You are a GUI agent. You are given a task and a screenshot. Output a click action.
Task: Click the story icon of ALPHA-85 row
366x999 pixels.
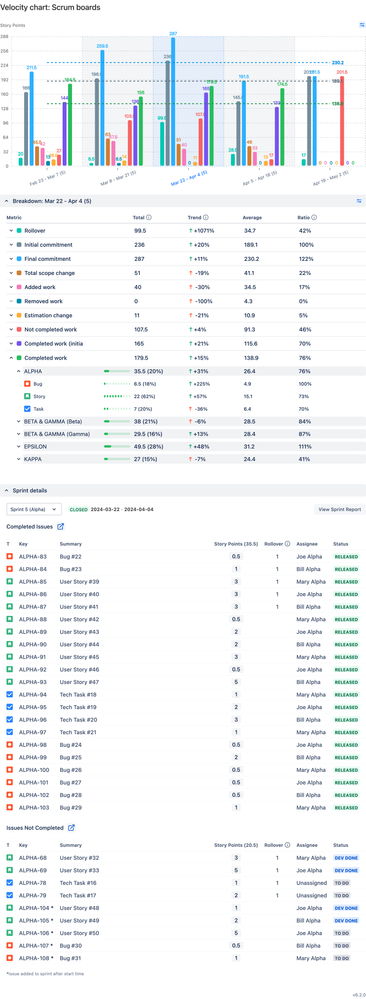pos(10,582)
